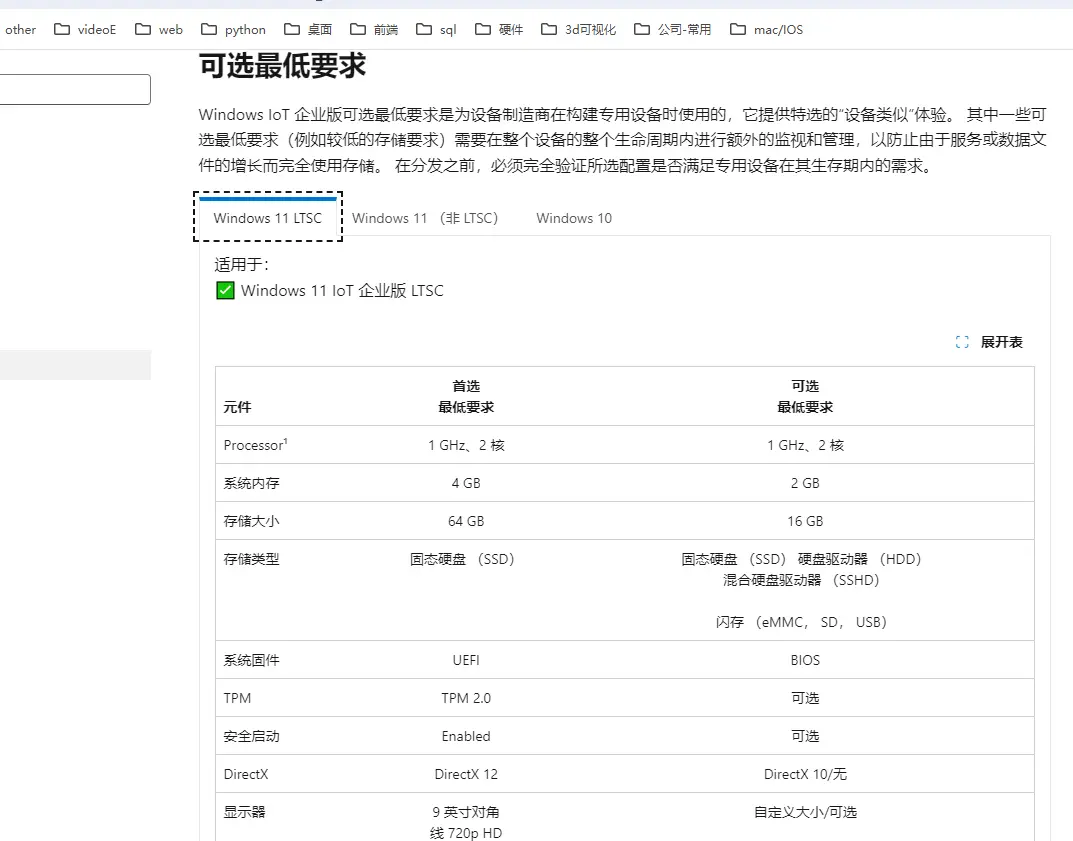Click the 混合硬盘驱动器 (SSHD) text
Image resolution: width=1073 pixels, height=841 pixels.
[x=801, y=580]
